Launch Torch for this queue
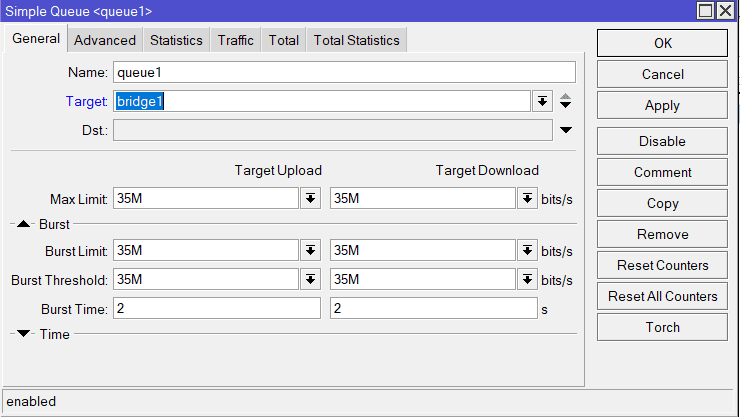The height and width of the screenshot is (417, 740). tap(662, 327)
